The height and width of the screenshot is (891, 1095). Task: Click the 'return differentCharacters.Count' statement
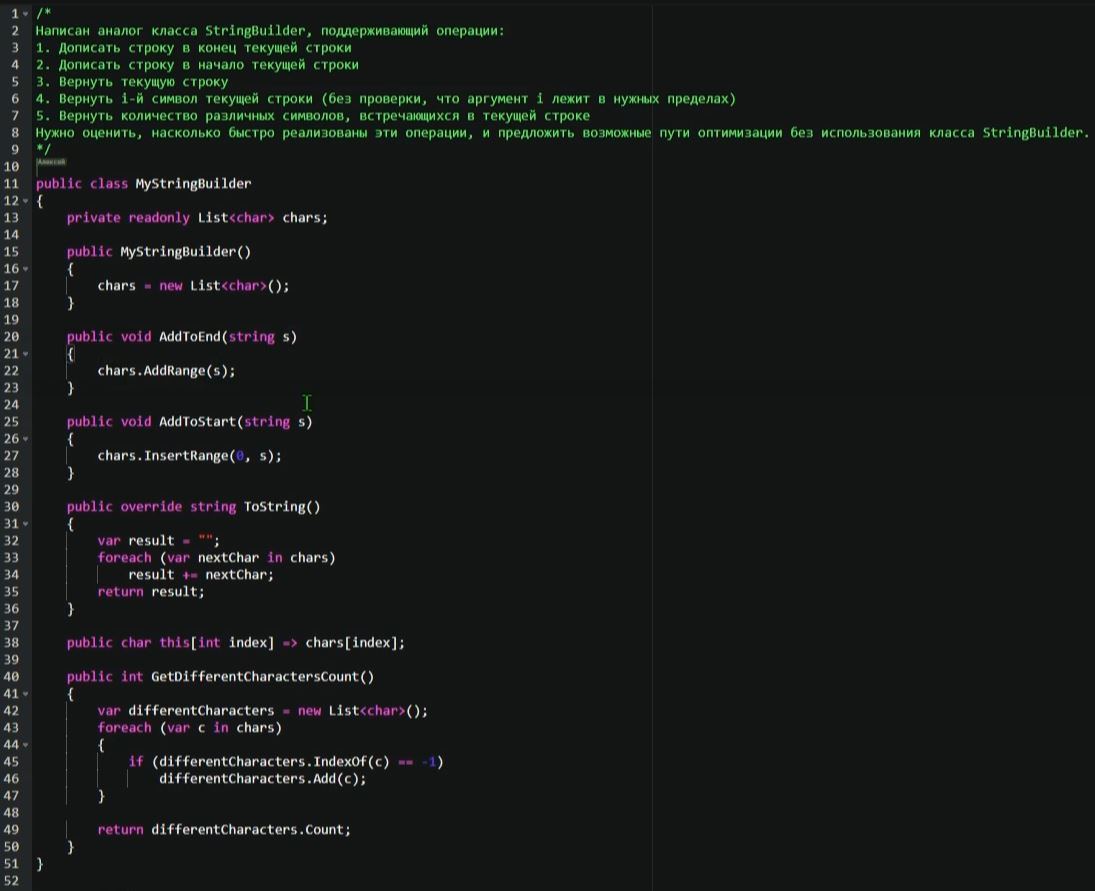click(x=224, y=830)
